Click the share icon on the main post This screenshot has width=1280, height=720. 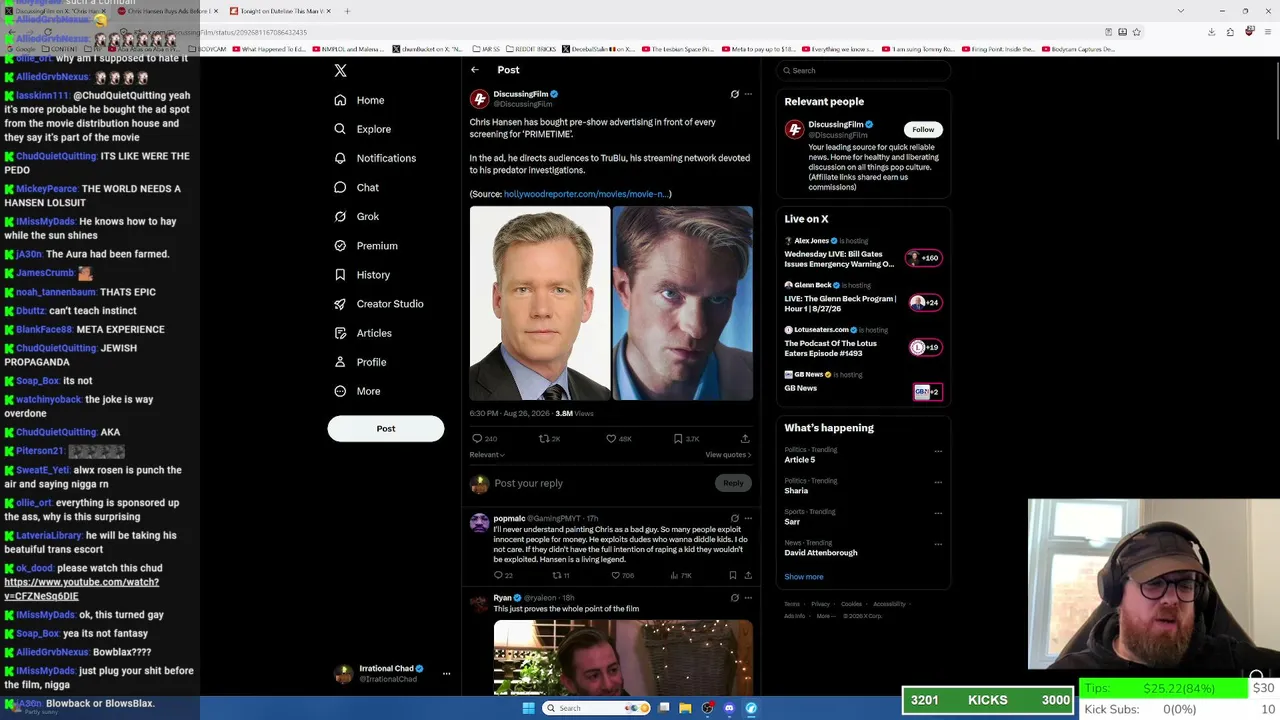(x=745, y=439)
